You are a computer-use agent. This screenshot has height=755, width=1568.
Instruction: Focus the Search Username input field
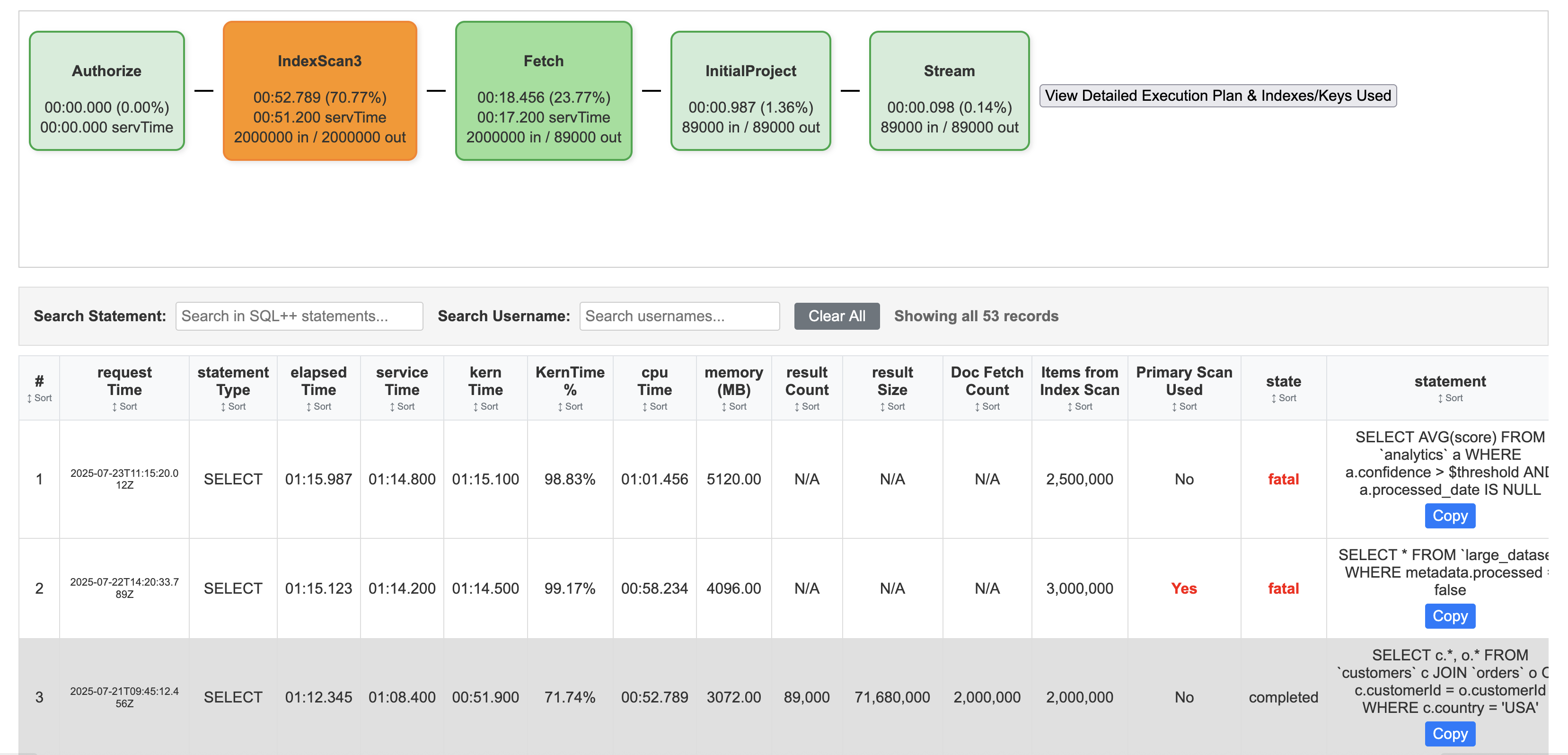(678, 316)
